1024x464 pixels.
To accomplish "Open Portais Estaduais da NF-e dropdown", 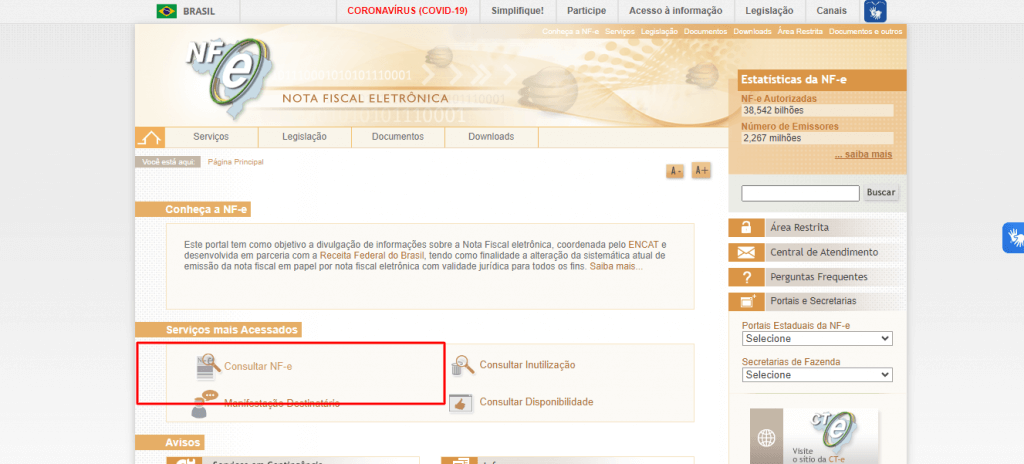I will click(817, 339).
